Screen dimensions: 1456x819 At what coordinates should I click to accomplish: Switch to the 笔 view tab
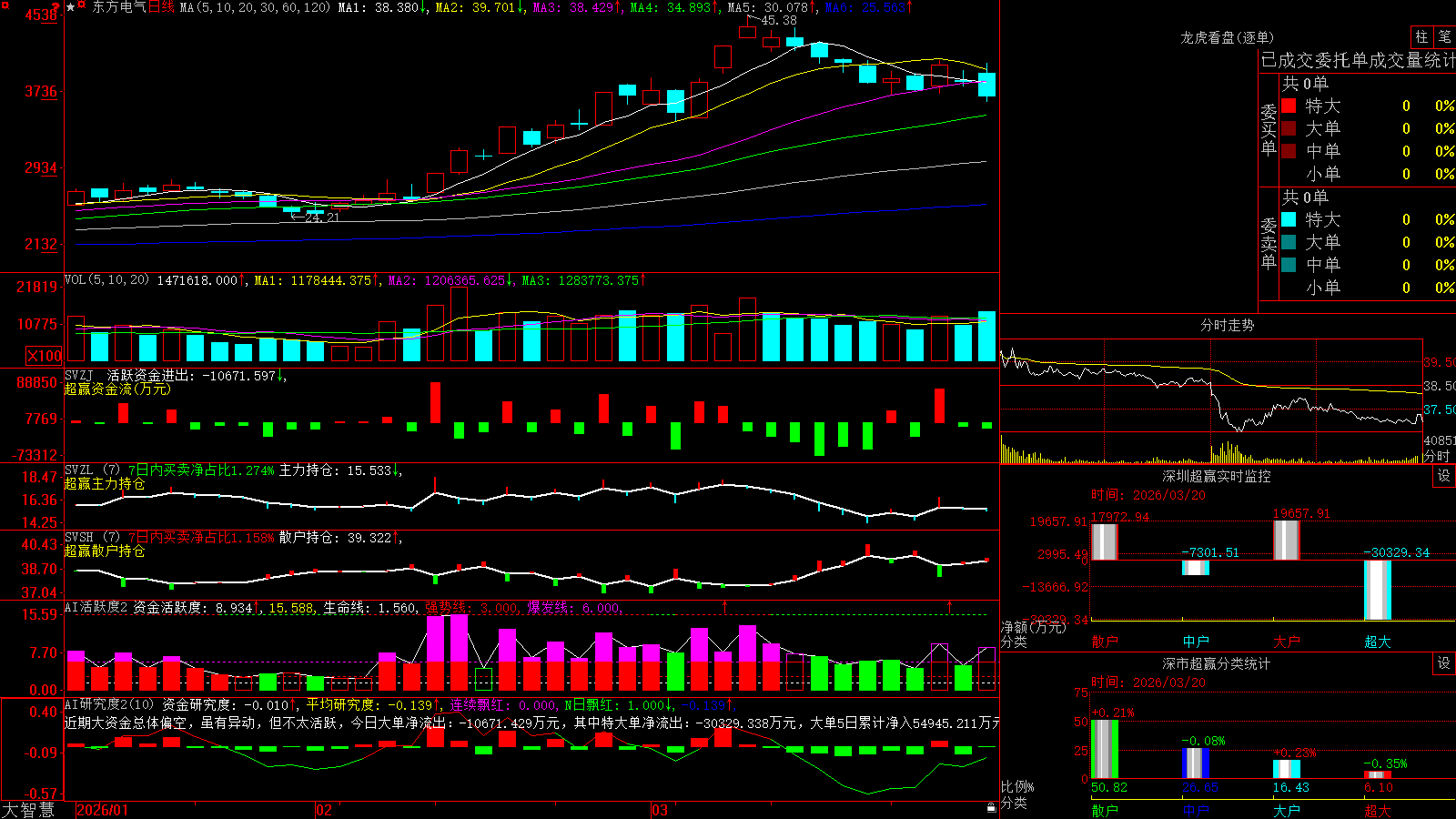1444,36
